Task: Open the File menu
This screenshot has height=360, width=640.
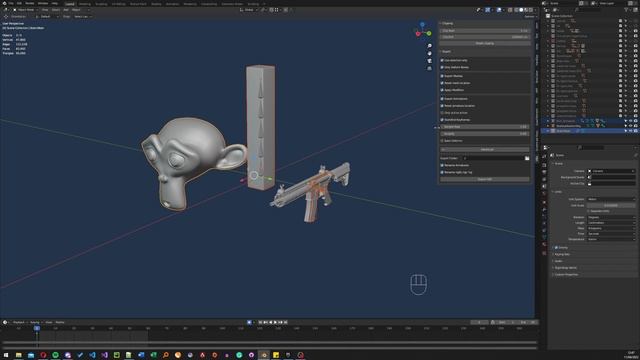Action: pyautogui.click(x=11, y=3)
